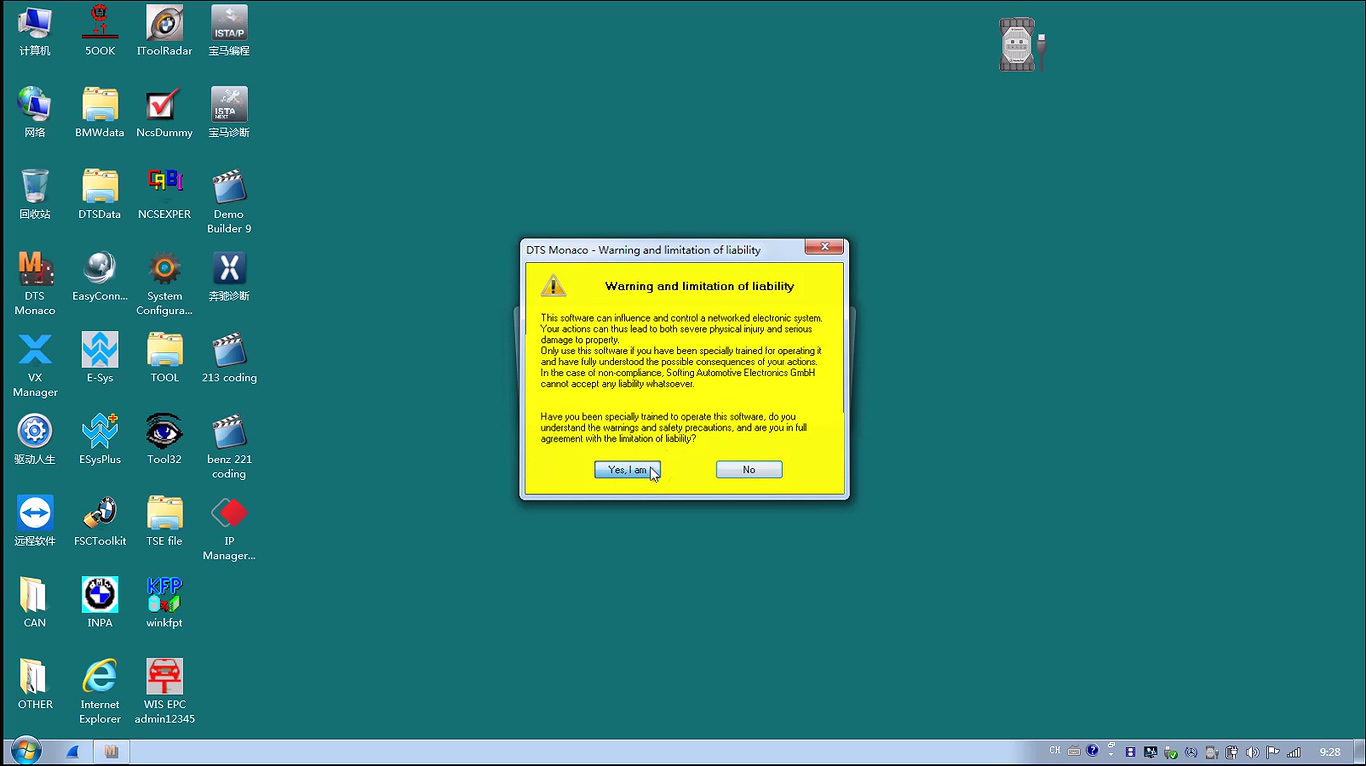Click the taskbar clock showing 9:28
Image resolution: width=1366 pixels, height=766 pixels.
coord(1329,752)
